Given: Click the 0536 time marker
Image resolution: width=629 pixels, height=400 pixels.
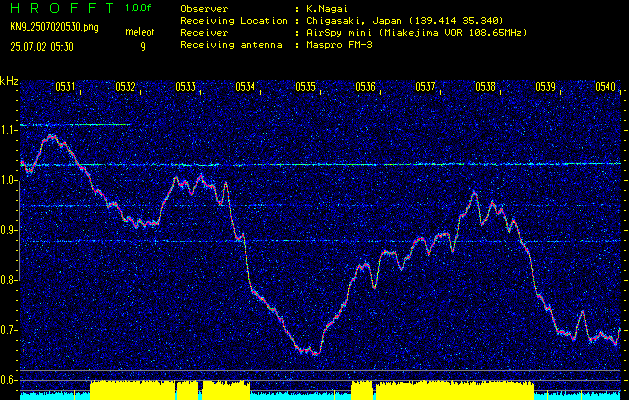Looking at the screenshot, I should [365, 86].
